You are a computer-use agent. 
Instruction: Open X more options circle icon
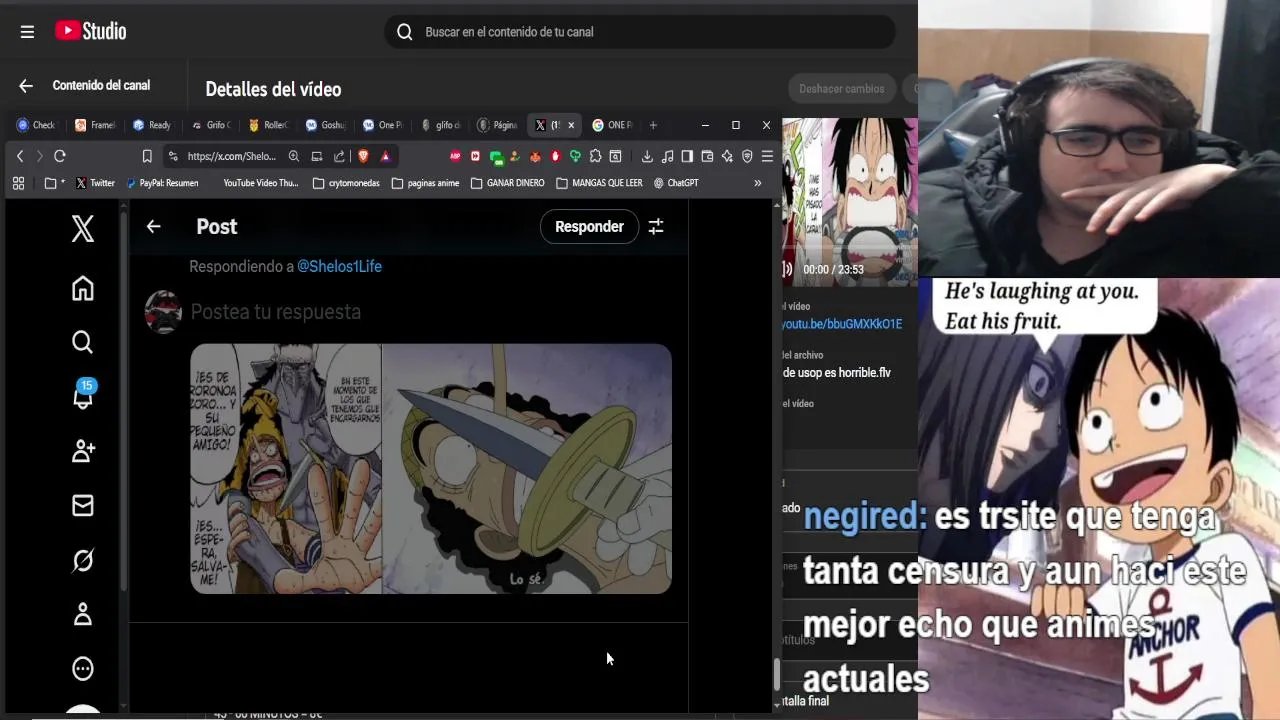pyautogui.click(x=83, y=668)
